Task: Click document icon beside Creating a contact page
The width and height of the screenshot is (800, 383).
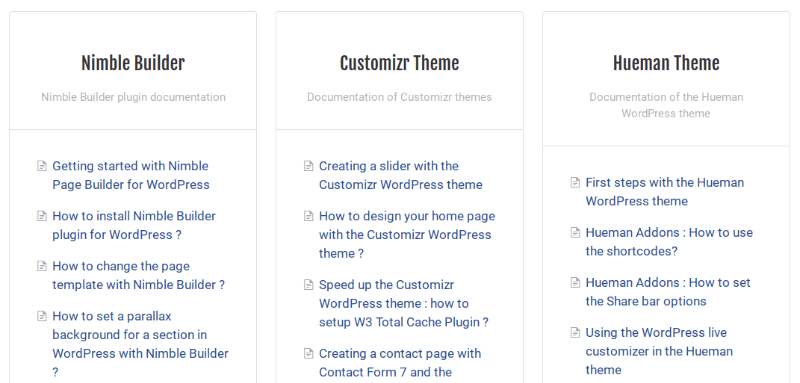Action: pos(309,353)
